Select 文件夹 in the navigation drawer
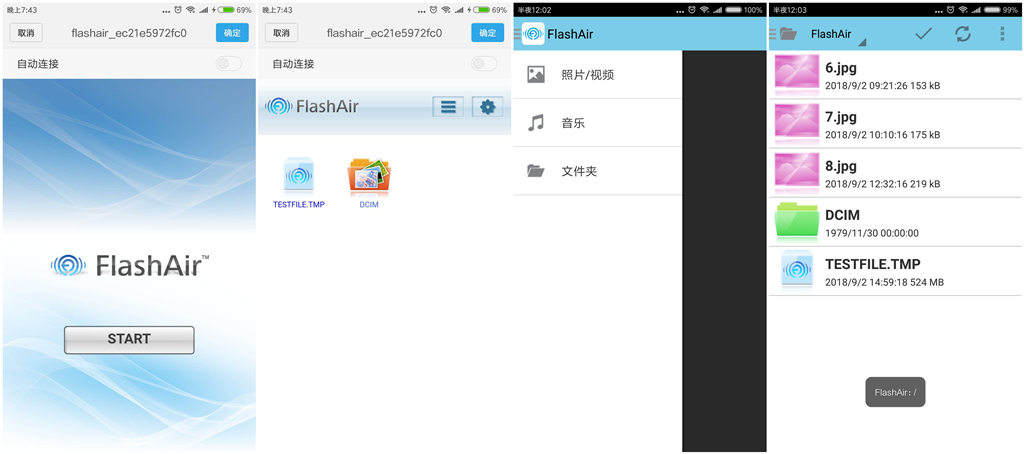 597,171
